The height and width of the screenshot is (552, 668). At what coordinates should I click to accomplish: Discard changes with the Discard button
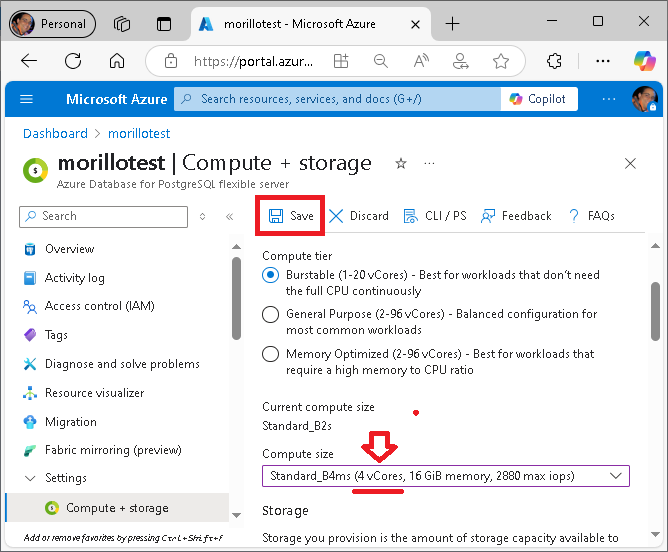(x=359, y=216)
